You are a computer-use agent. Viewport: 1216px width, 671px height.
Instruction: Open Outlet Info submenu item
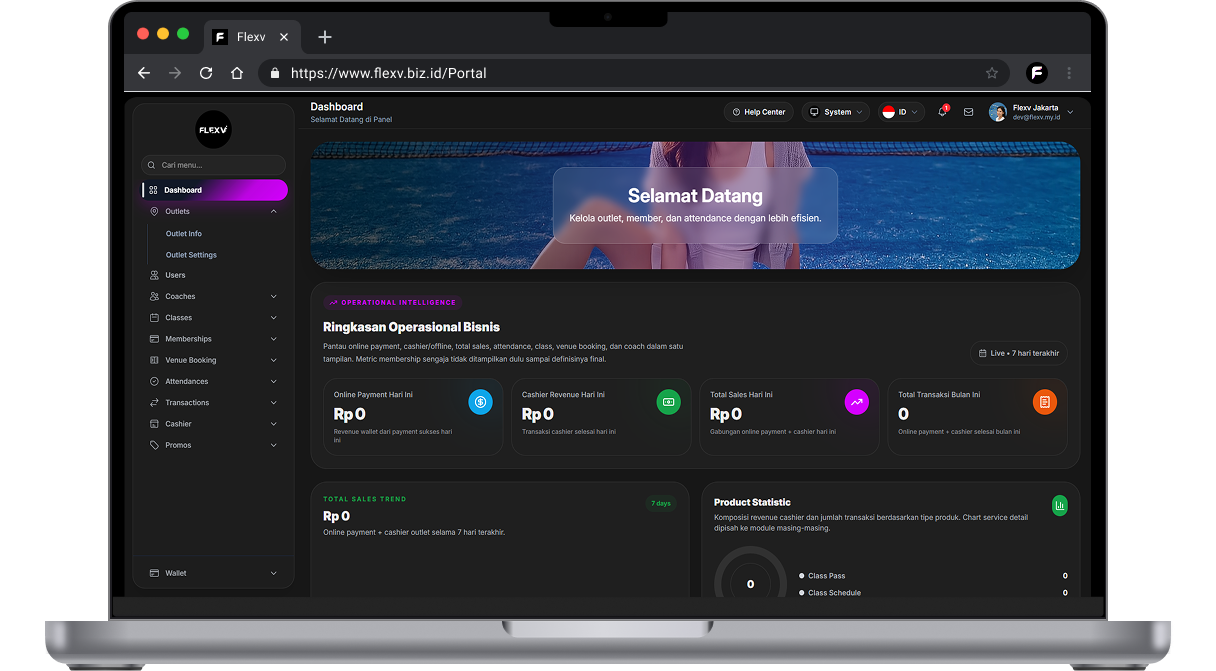click(x=184, y=233)
